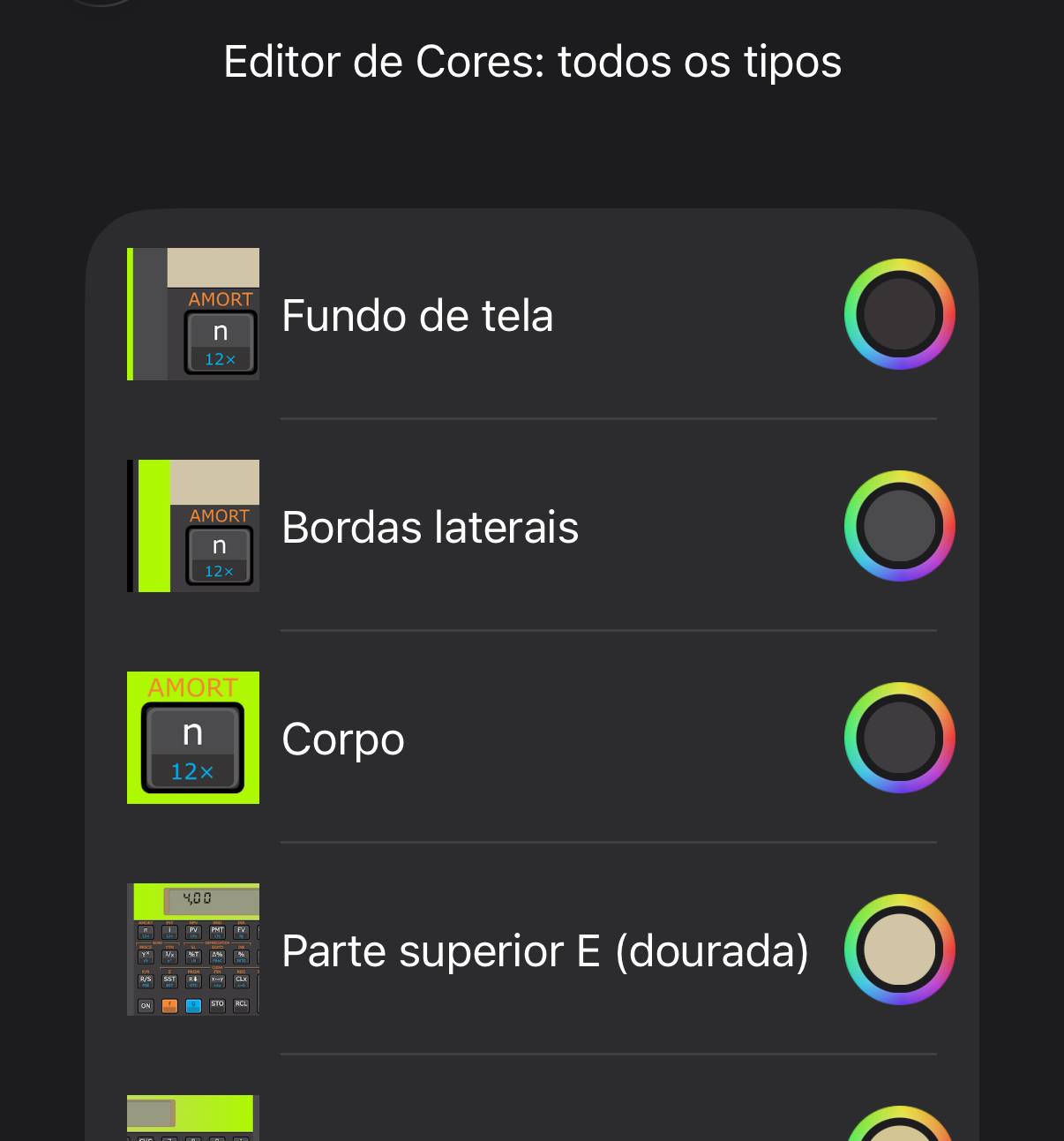
Task: Select the Corpo label
Action: tap(342, 739)
